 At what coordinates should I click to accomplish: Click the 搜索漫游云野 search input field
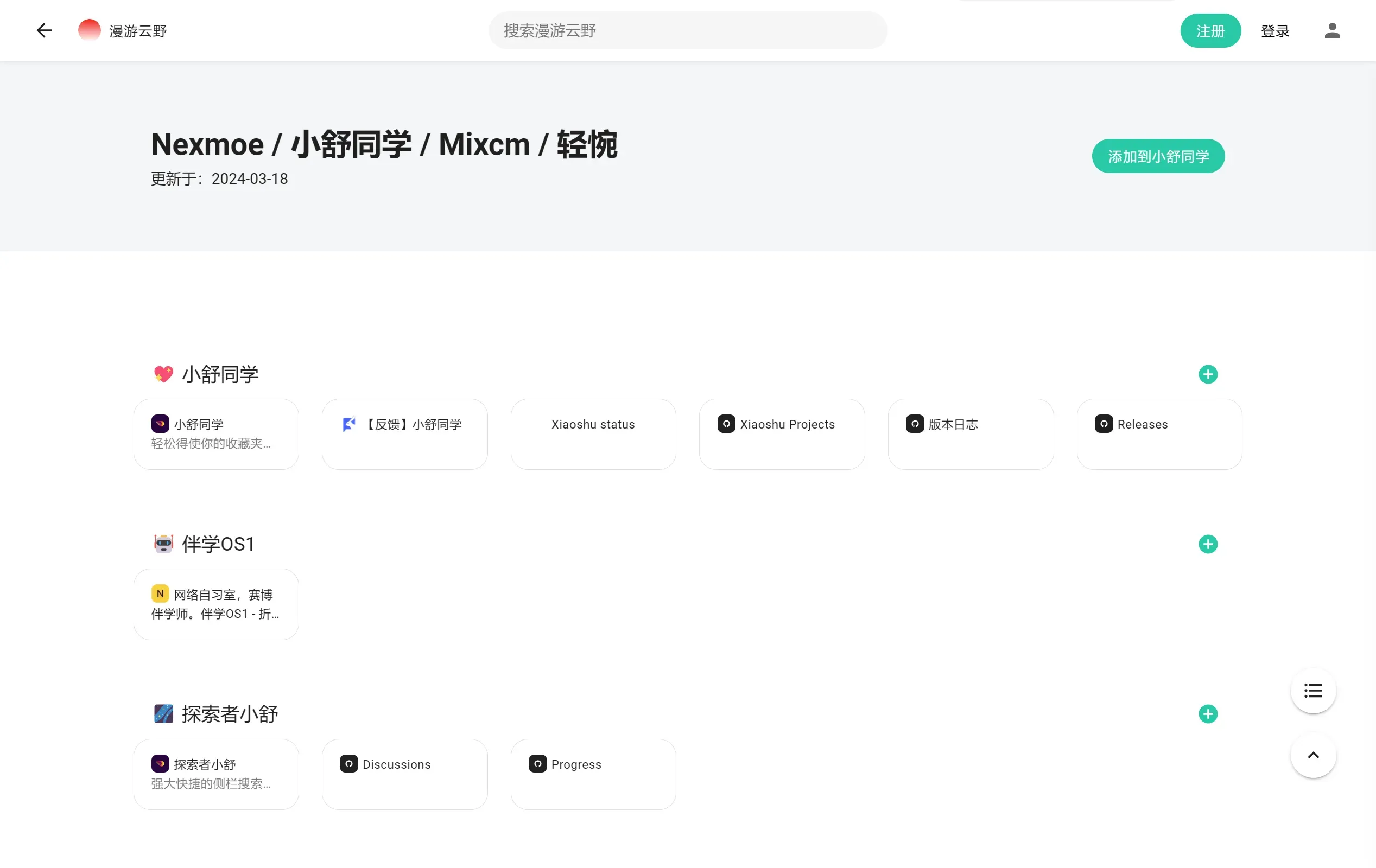tap(688, 30)
